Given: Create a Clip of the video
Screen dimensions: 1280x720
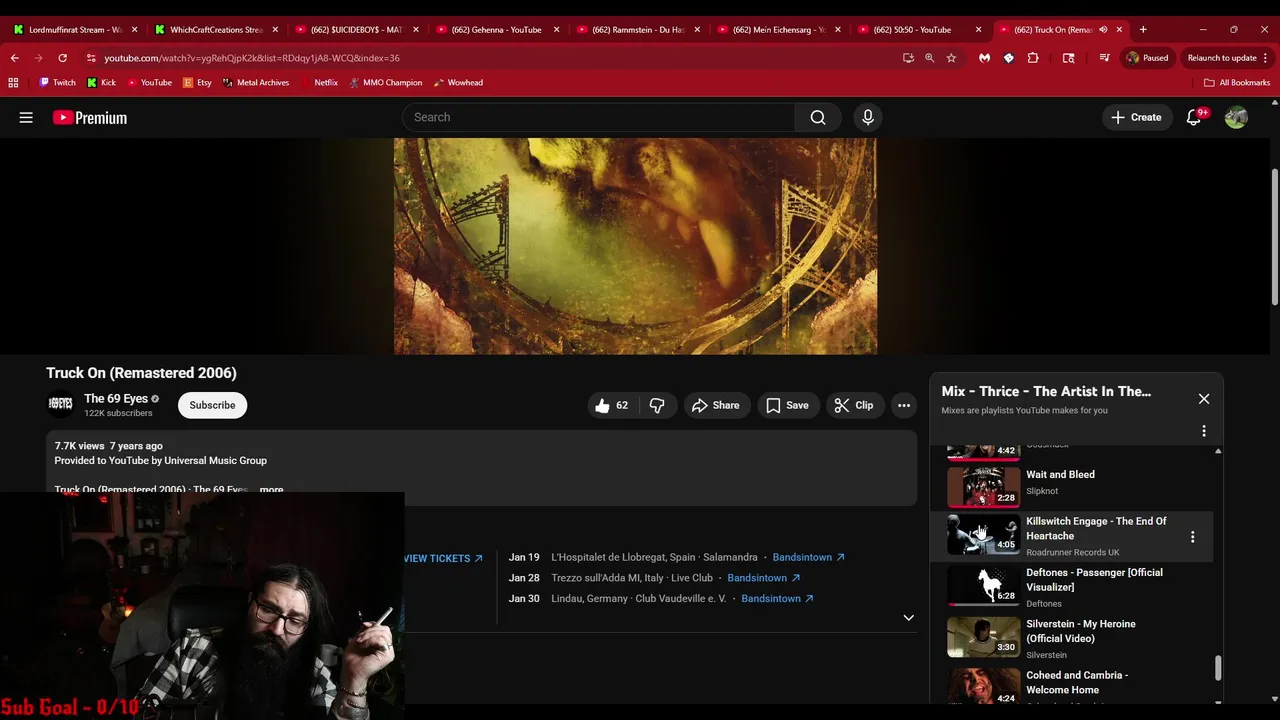Looking at the screenshot, I should (854, 405).
